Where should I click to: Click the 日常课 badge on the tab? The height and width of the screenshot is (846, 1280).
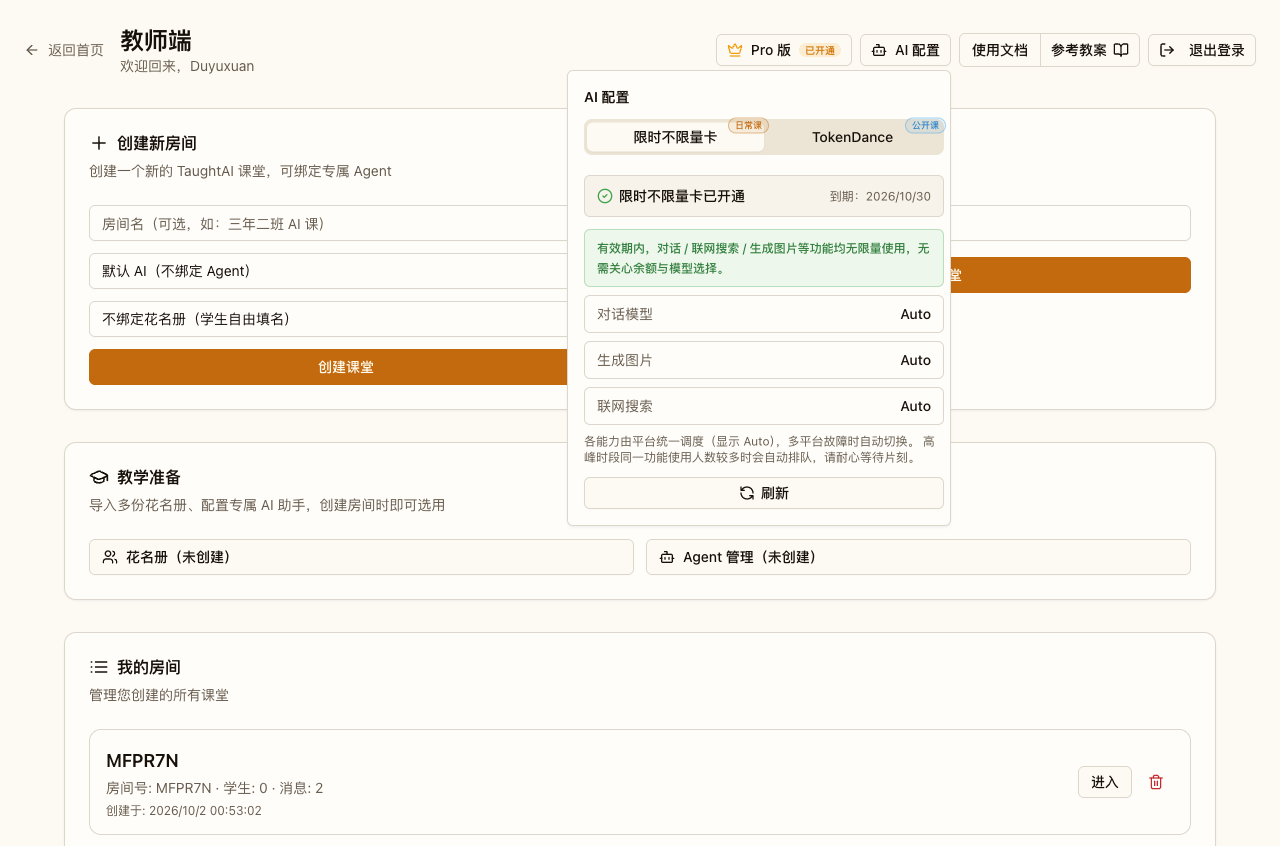point(748,125)
